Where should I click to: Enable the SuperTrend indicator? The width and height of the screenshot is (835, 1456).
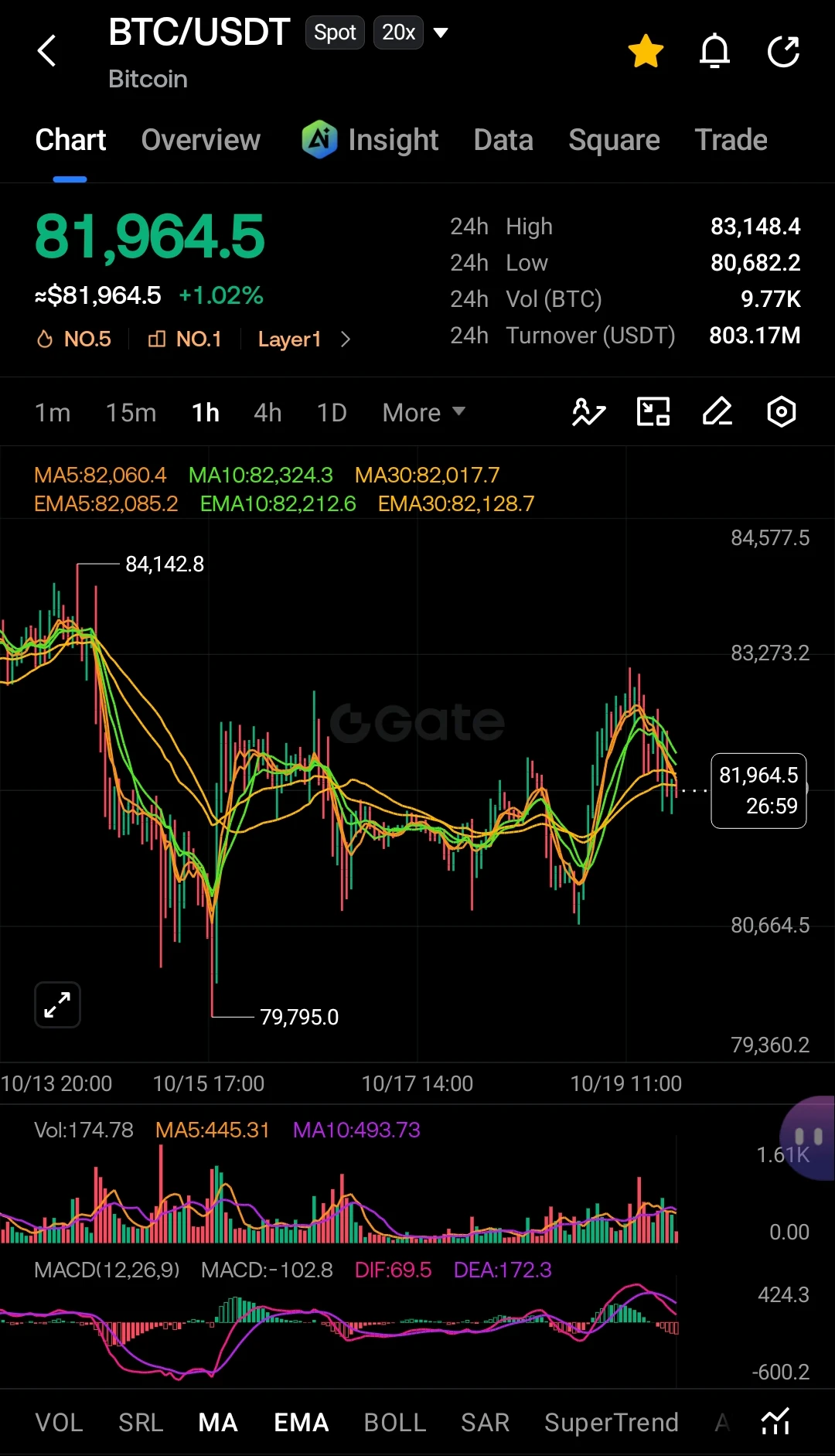[612, 1422]
